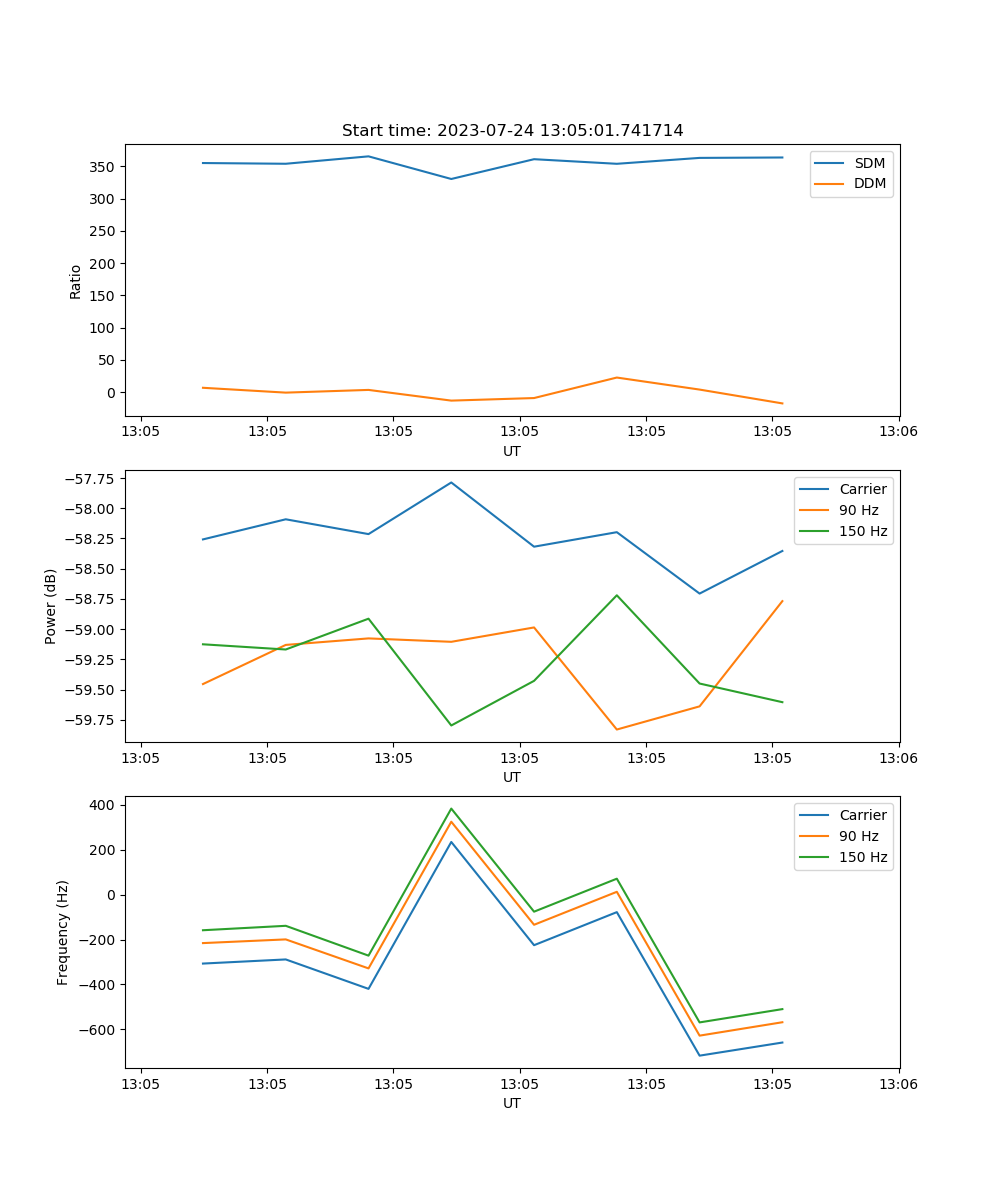This screenshot has height=1200, width=1000.
Task: Click the blue SDM legend line sample
Action: tap(830, 163)
